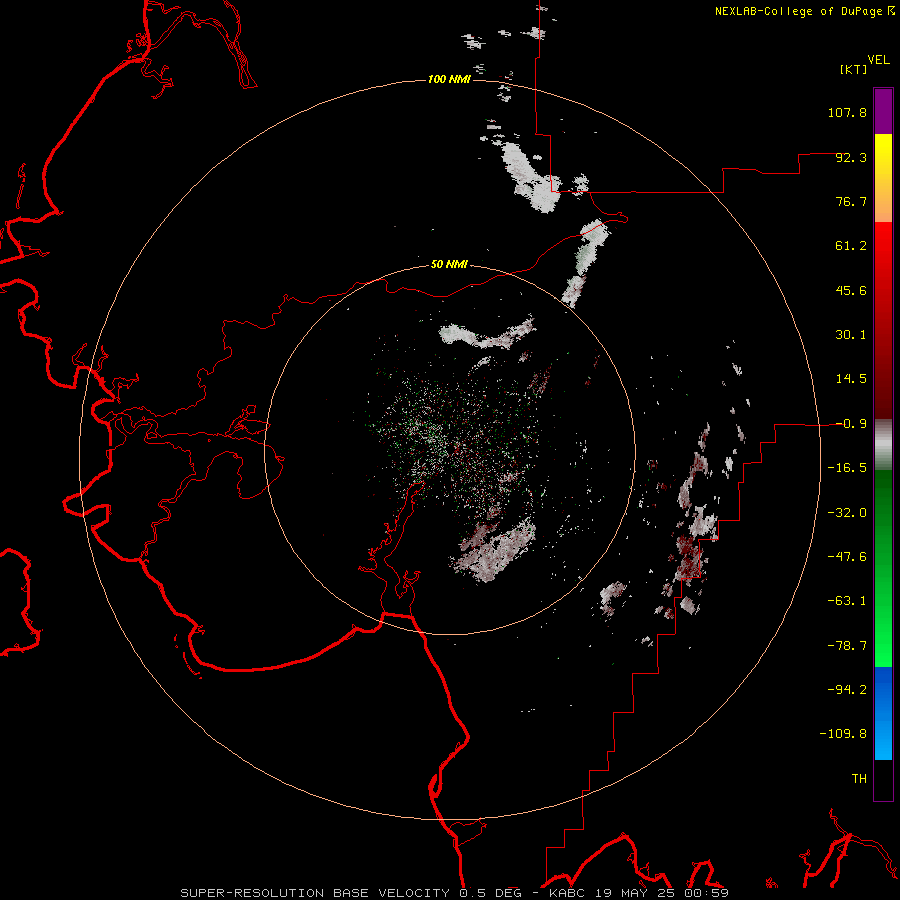The width and height of the screenshot is (900, 900).
Task: Select the 61.2 legend value
Action: [x=851, y=246]
